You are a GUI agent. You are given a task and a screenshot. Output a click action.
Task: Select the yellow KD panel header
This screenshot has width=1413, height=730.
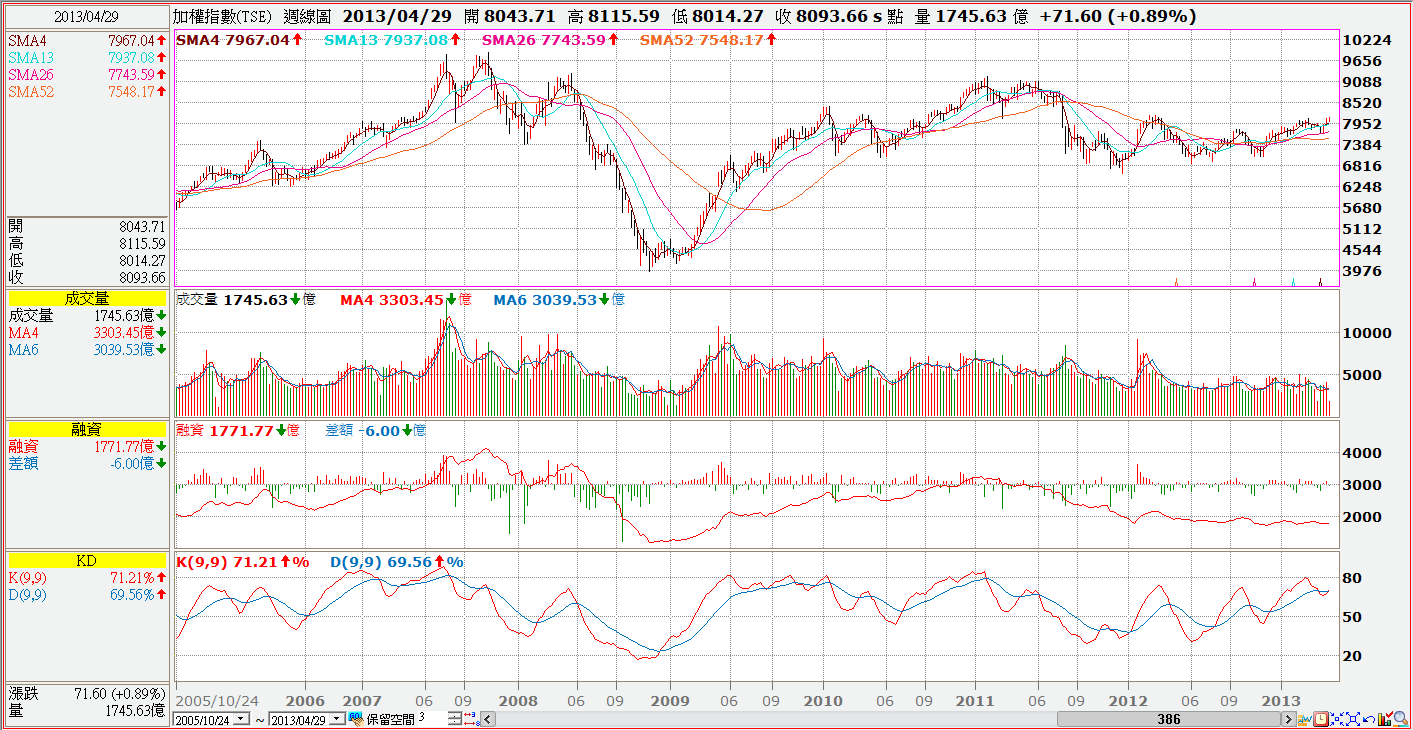click(x=87, y=560)
